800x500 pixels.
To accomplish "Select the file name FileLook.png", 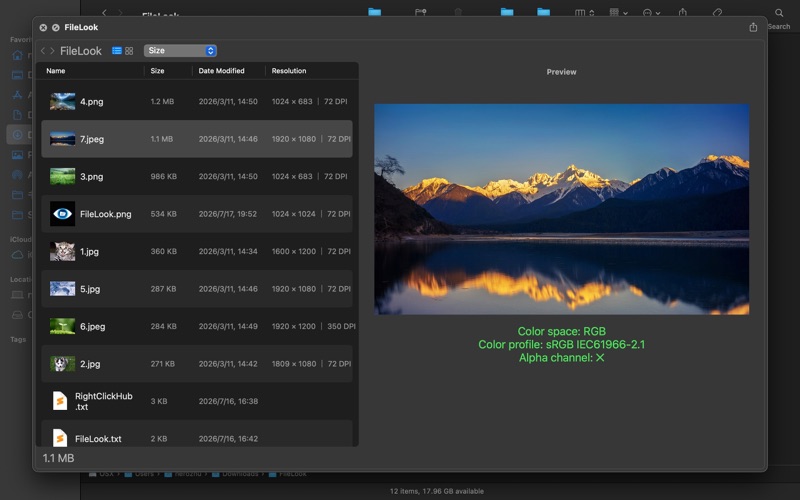I will (x=106, y=214).
